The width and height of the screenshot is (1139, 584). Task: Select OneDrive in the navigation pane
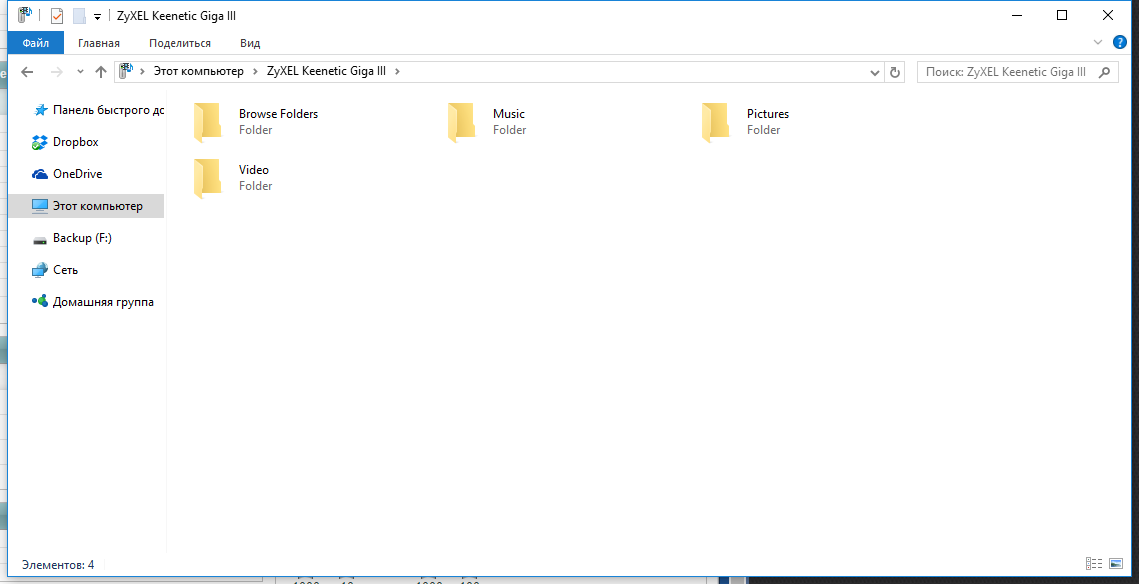tap(78, 174)
